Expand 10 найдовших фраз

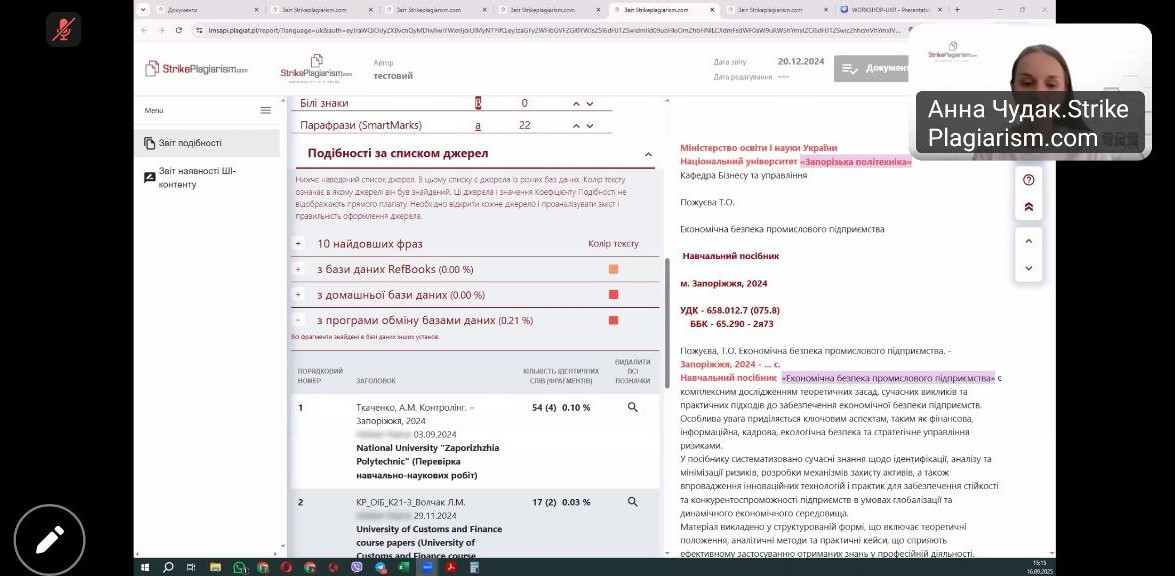pos(298,244)
